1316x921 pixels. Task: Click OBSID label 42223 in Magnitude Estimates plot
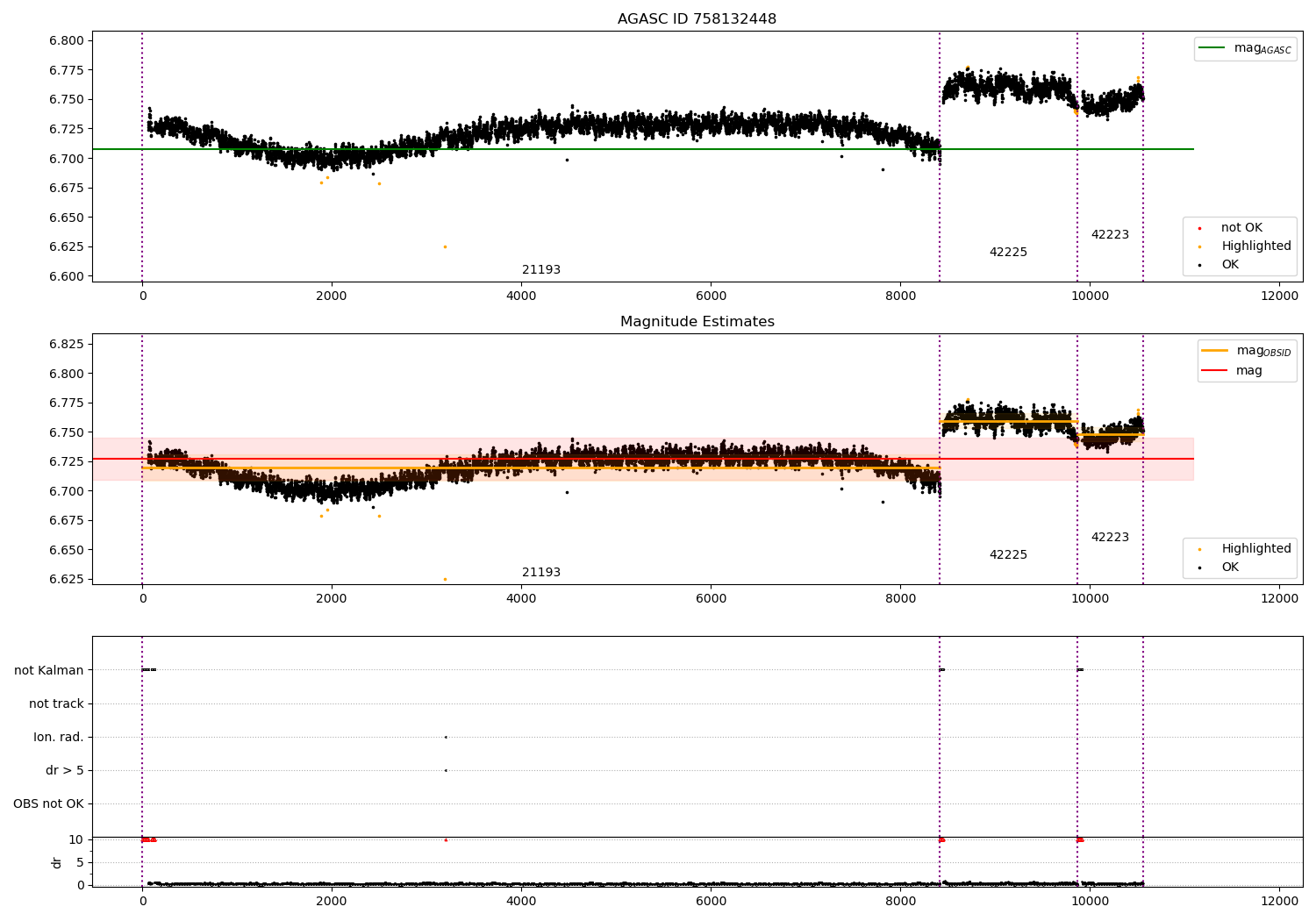pos(1110,538)
